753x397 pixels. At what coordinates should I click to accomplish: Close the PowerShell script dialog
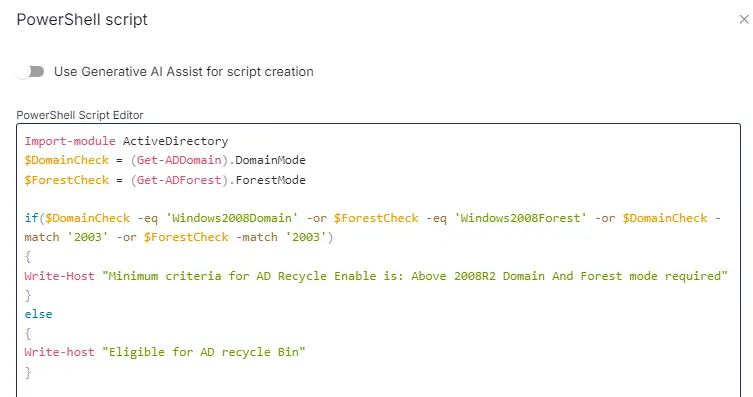click(744, 19)
